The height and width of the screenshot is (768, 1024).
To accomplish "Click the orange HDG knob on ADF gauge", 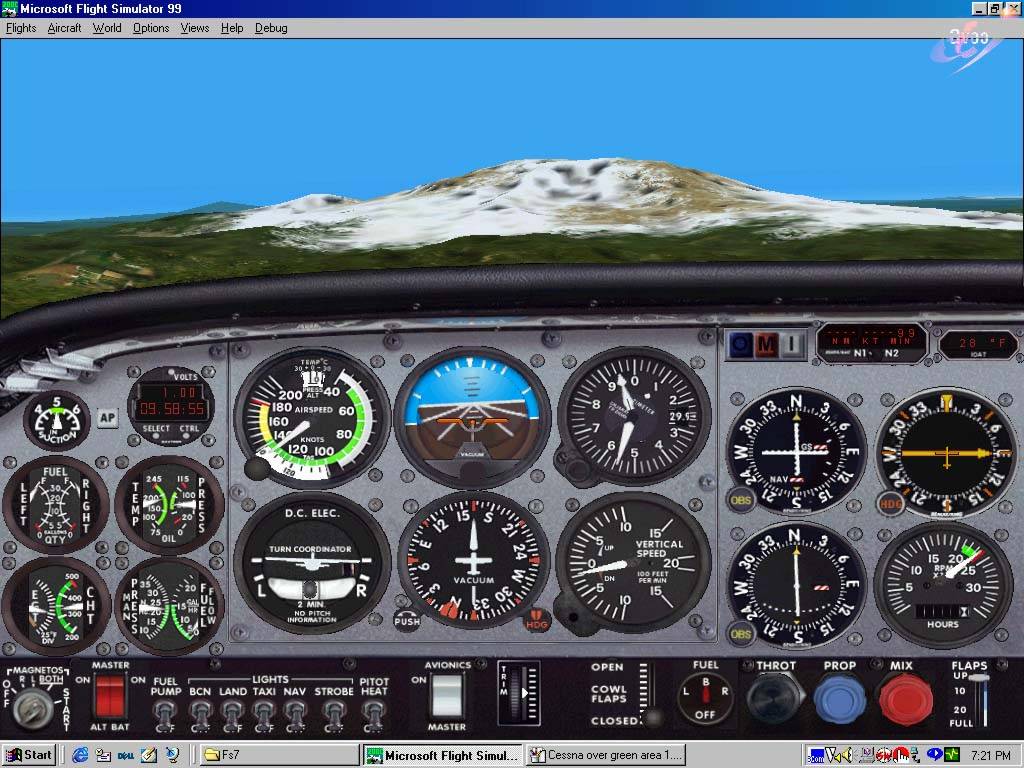I will click(x=891, y=504).
